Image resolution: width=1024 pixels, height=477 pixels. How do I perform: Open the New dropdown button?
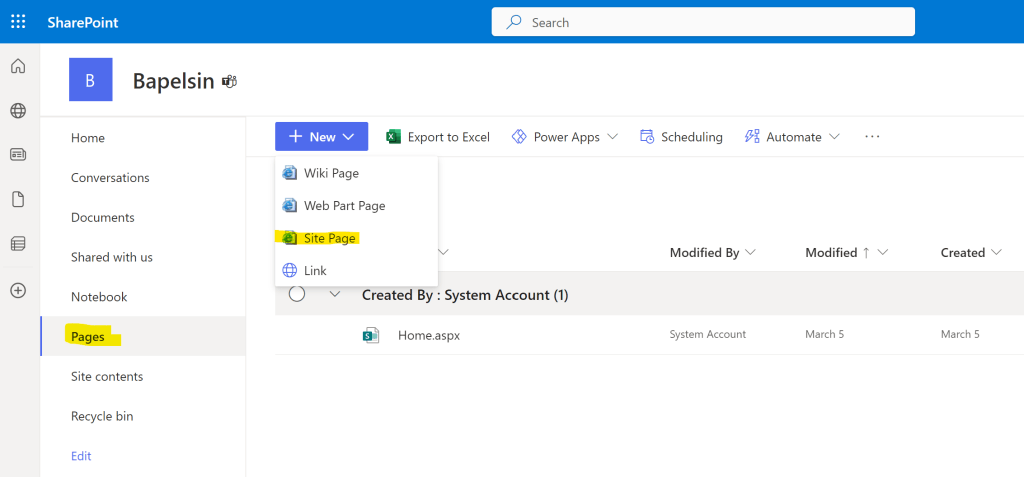pyautogui.click(x=321, y=137)
